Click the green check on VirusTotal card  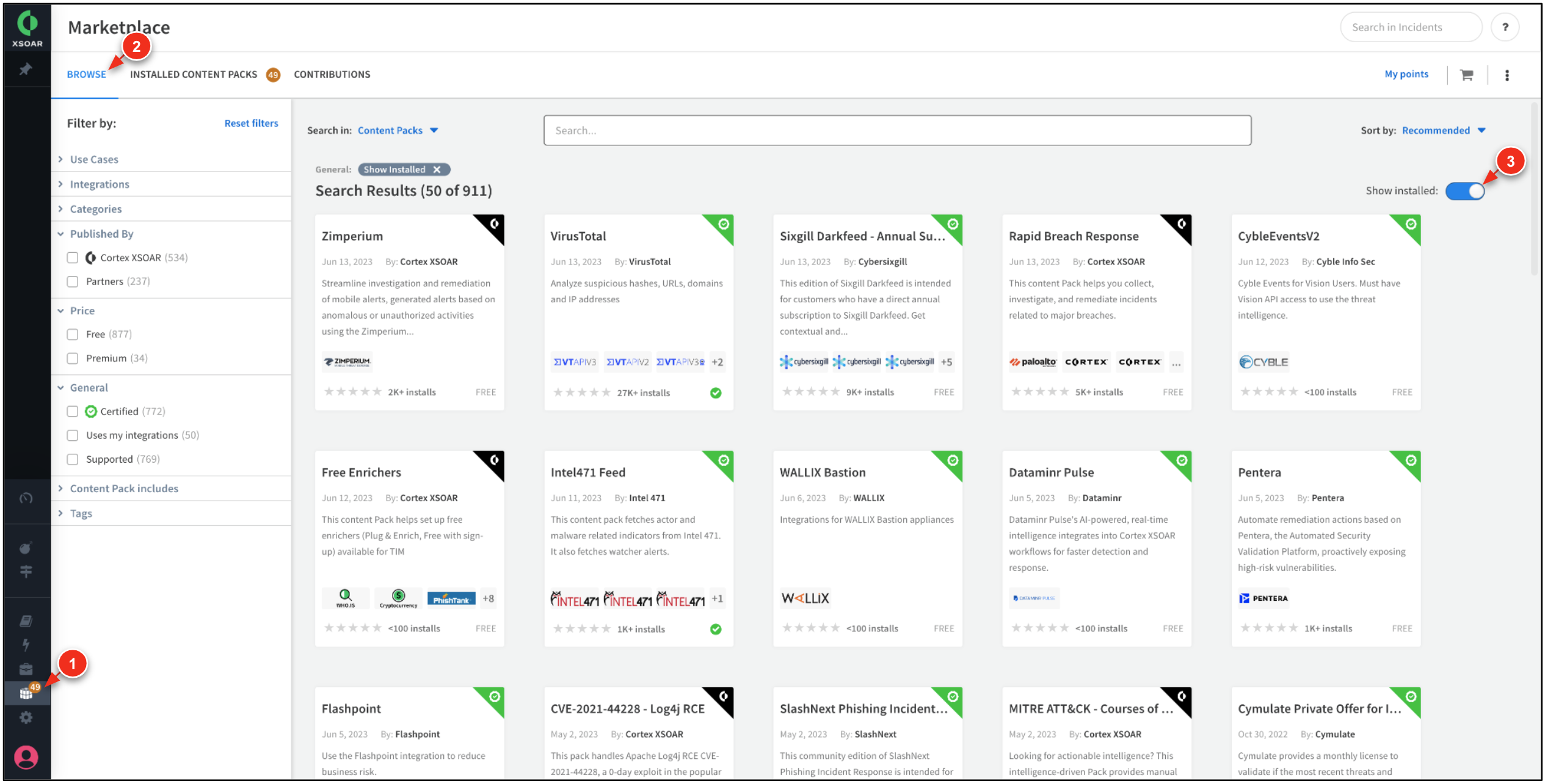coord(716,393)
